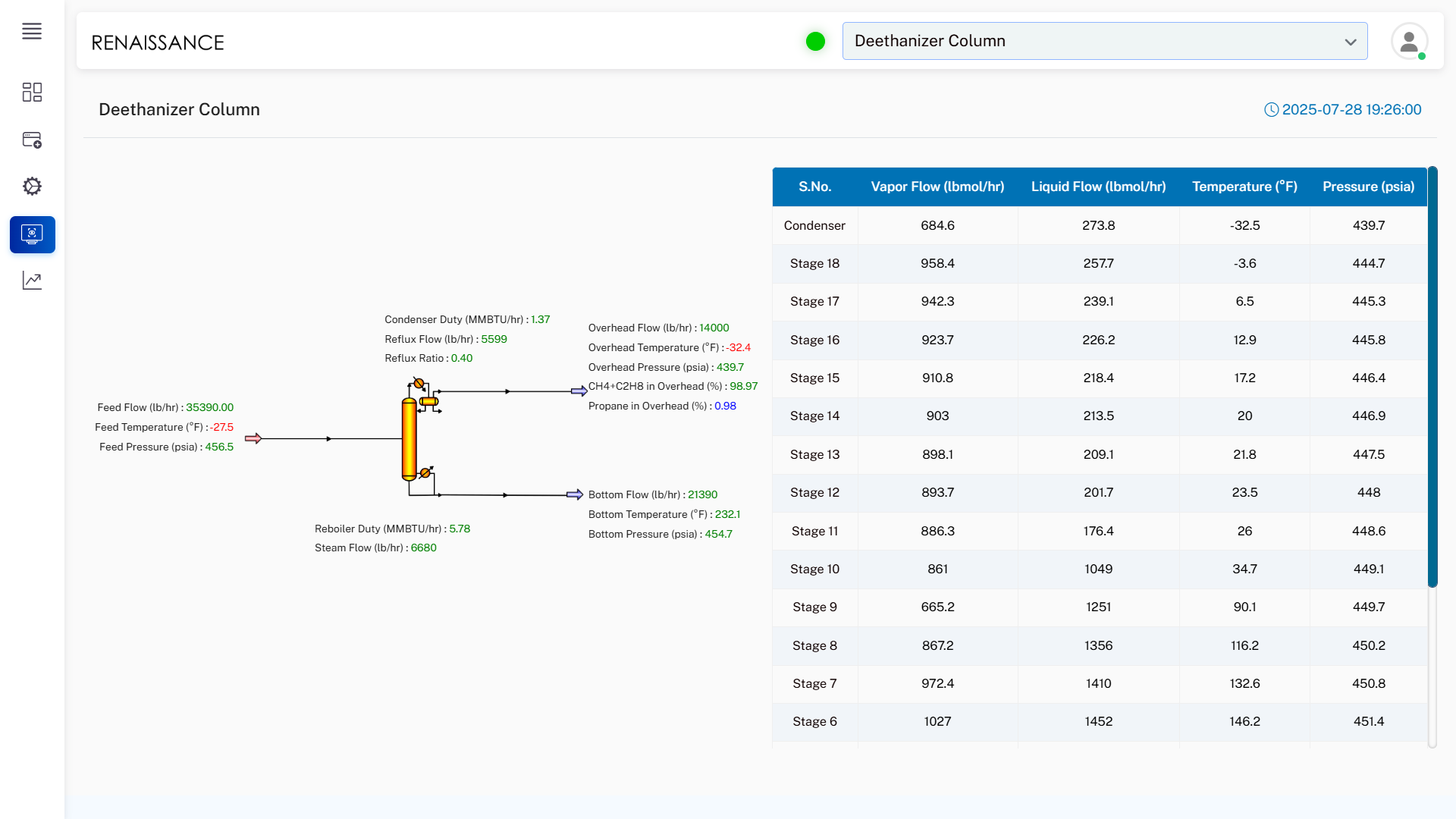1456x819 pixels.
Task: Click the bottom product outlet arrow
Action: pyautogui.click(x=575, y=495)
